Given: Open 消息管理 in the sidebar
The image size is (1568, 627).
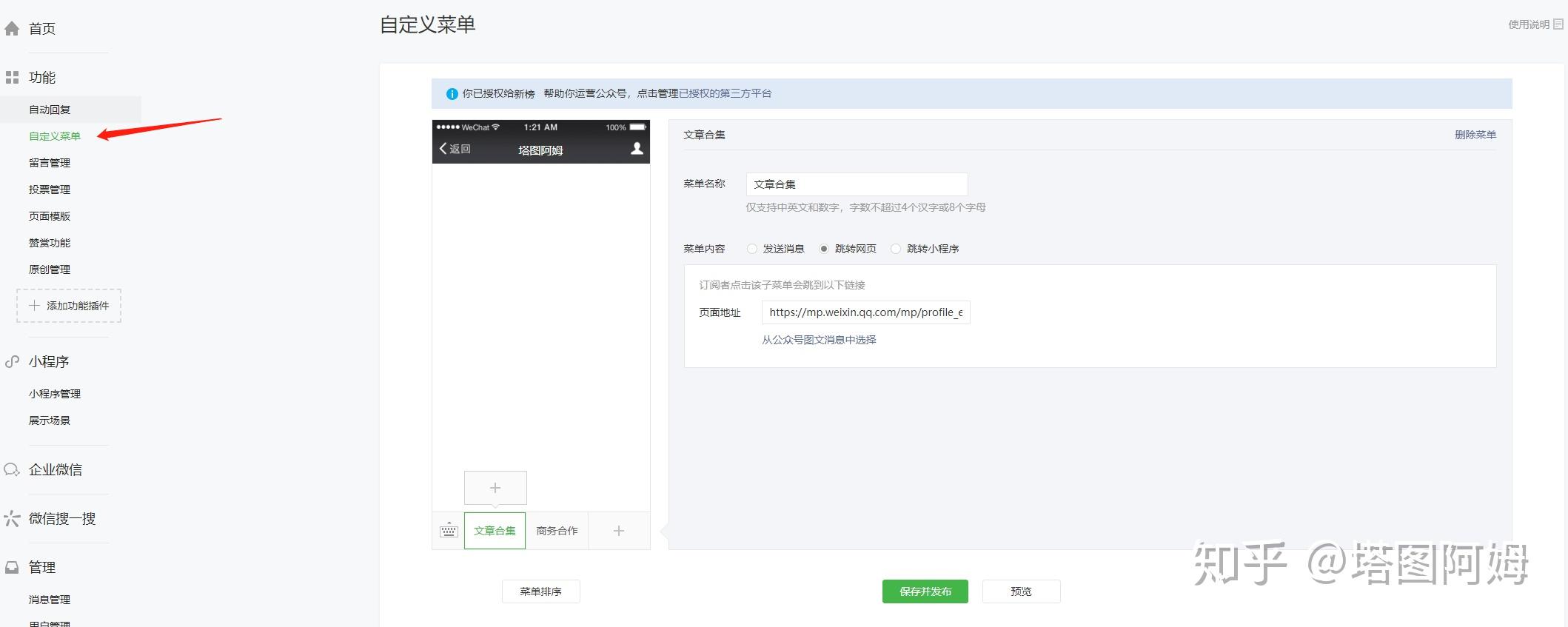Looking at the screenshot, I should (x=50, y=600).
